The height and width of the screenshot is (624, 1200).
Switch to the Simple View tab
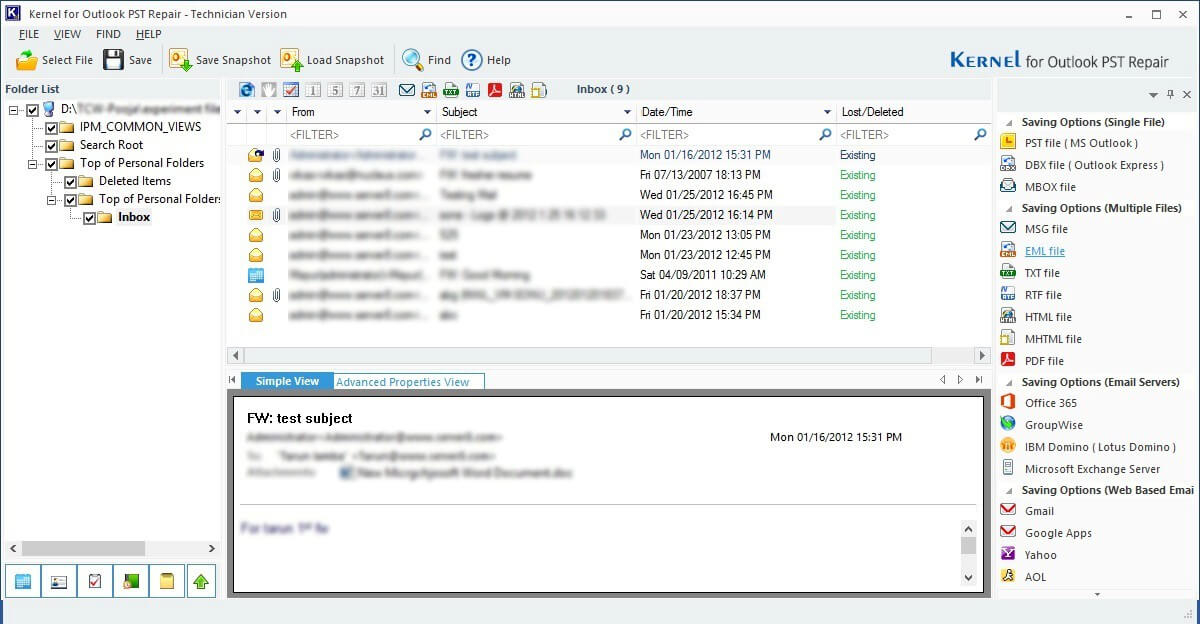click(x=287, y=381)
